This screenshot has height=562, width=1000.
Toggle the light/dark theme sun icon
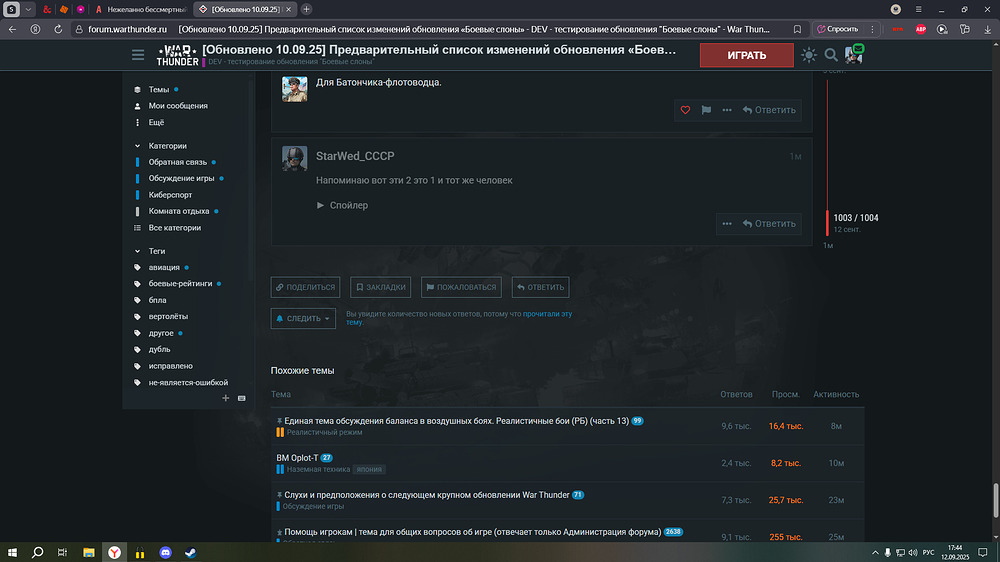pyautogui.click(x=809, y=55)
